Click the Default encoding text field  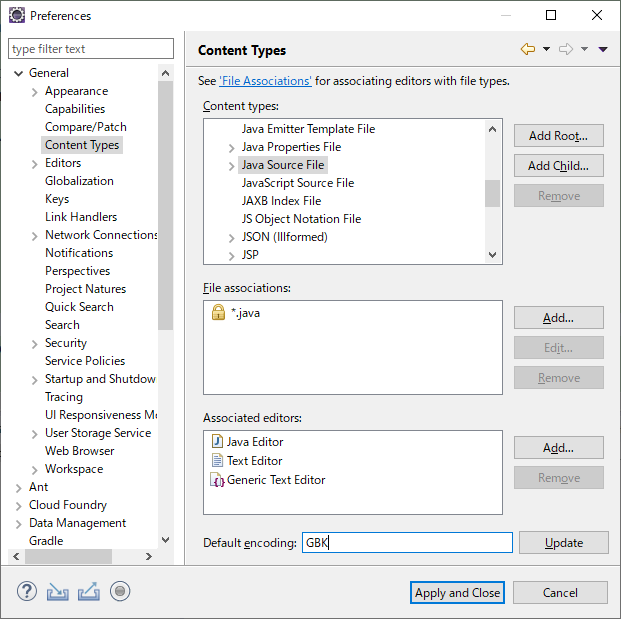[x=407, y=543]
